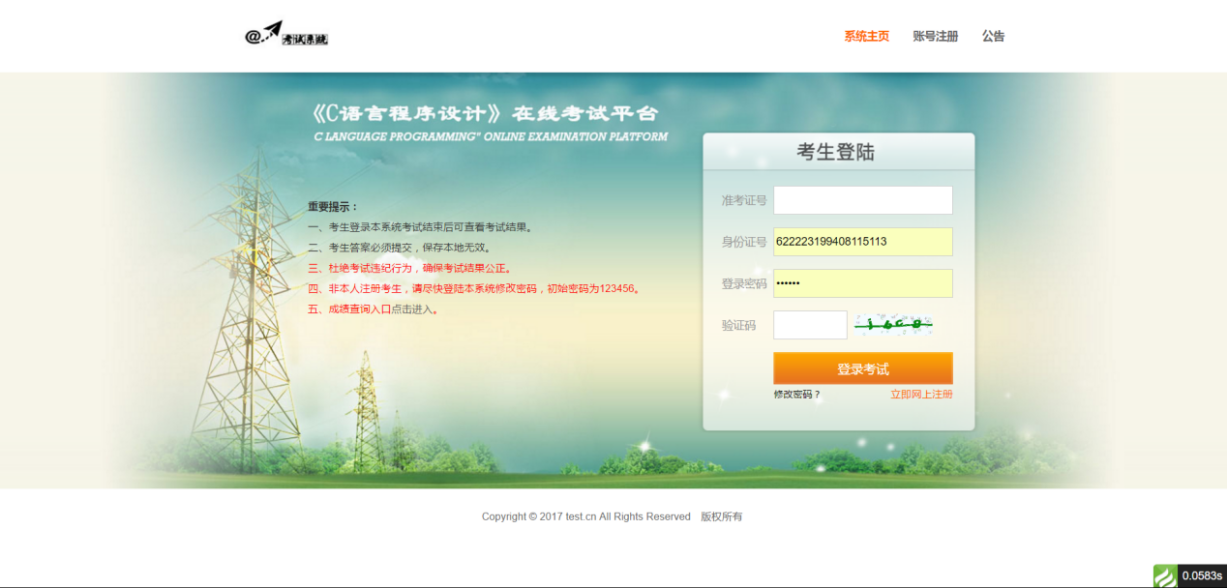Click the 登录密码 password field

(x=864, y=283)
